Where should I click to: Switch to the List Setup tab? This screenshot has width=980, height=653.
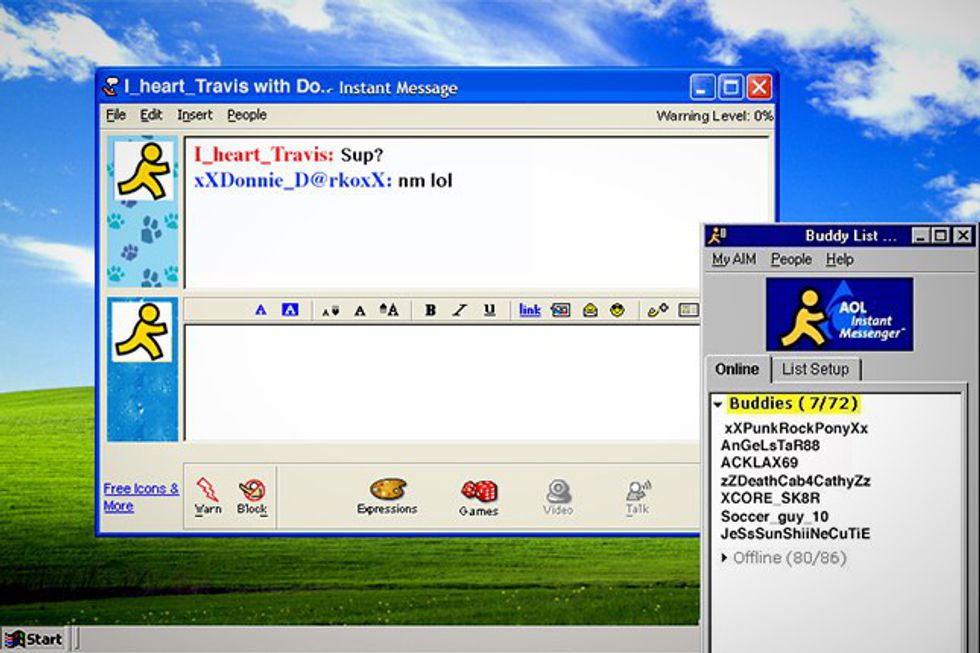coord(815,369)
